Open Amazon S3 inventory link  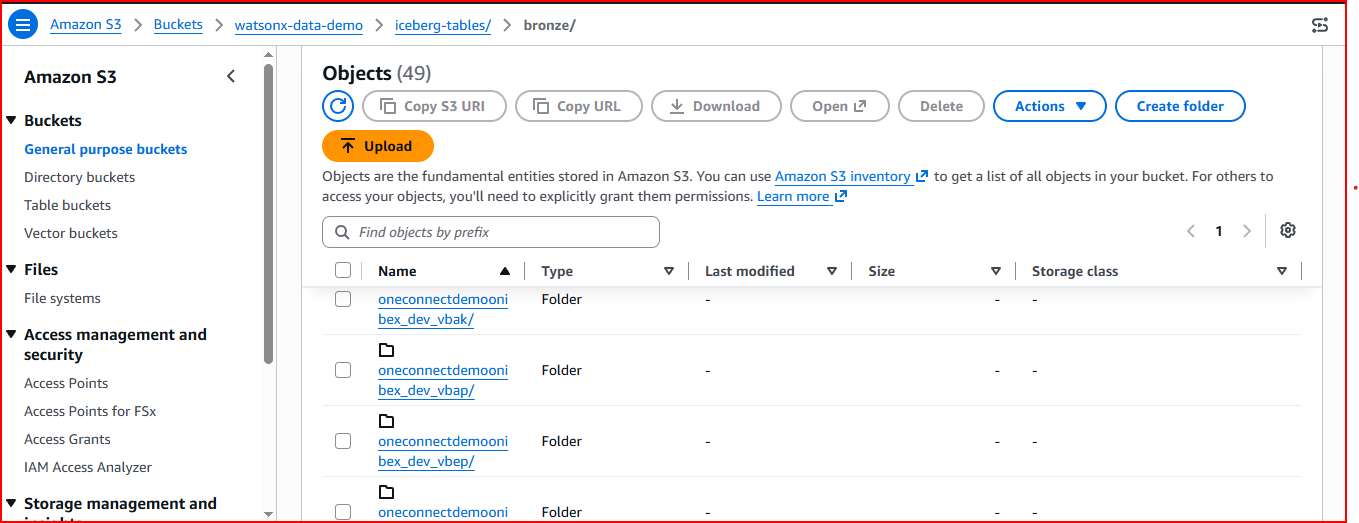pyautogui.click(x=843, y=176)
